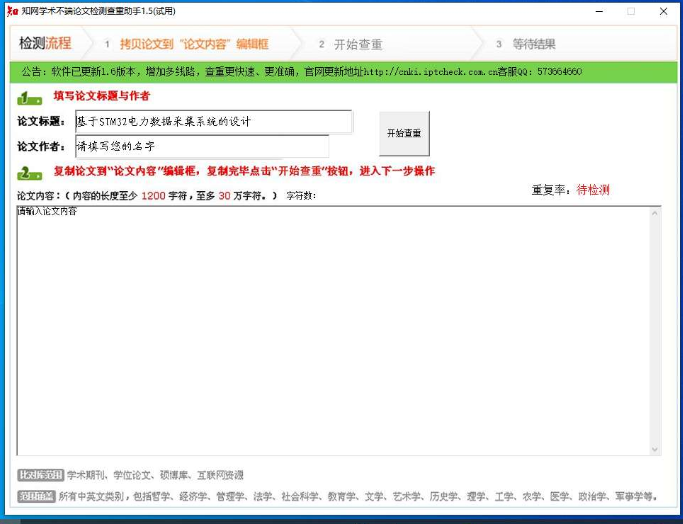The width and height of the screenshot is (683, 524).
Task: Click the green step 2 number icon
Action: pyautogui.click(x=29, y=172)
